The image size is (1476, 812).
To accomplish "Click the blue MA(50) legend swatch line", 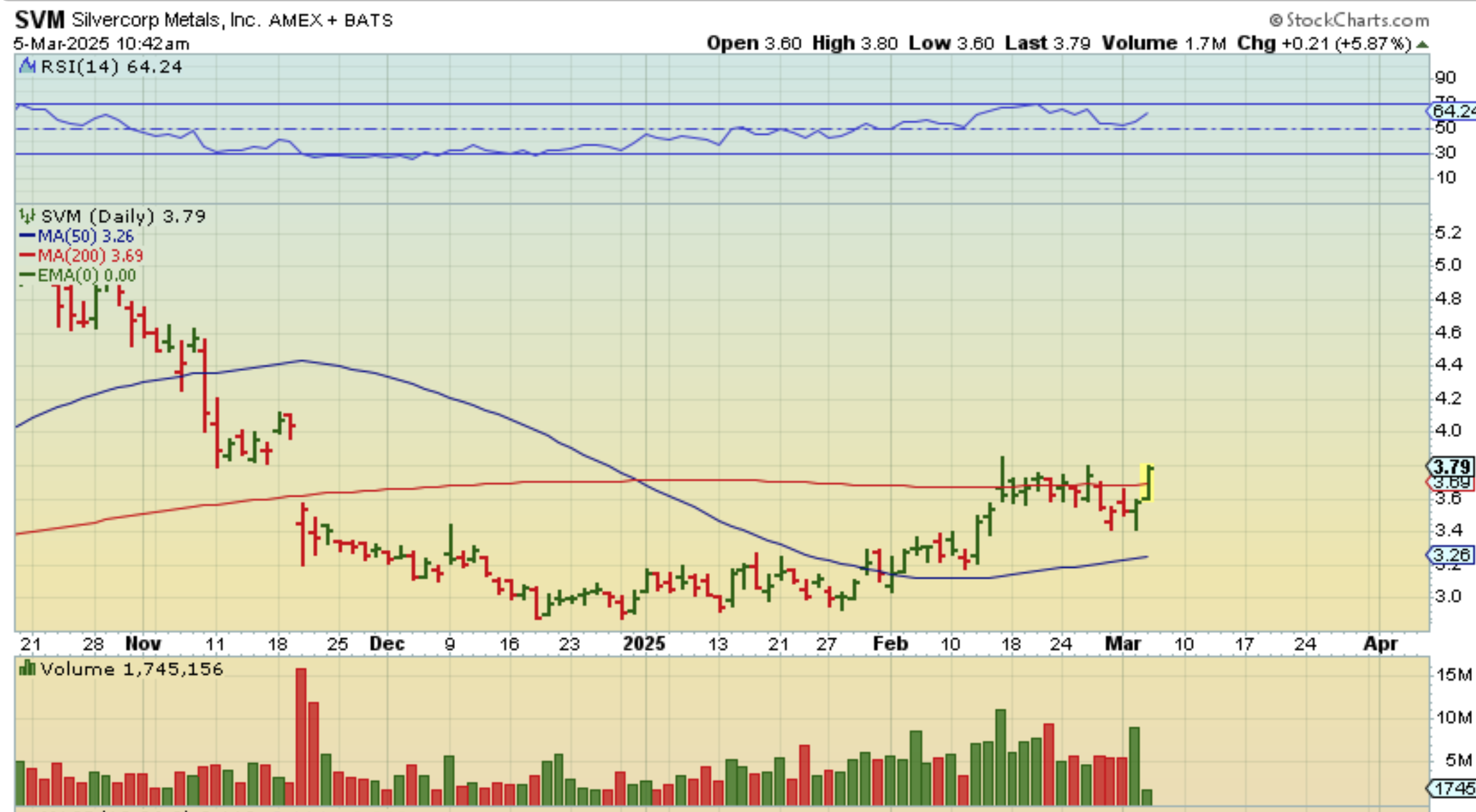I will coord(27,236).
